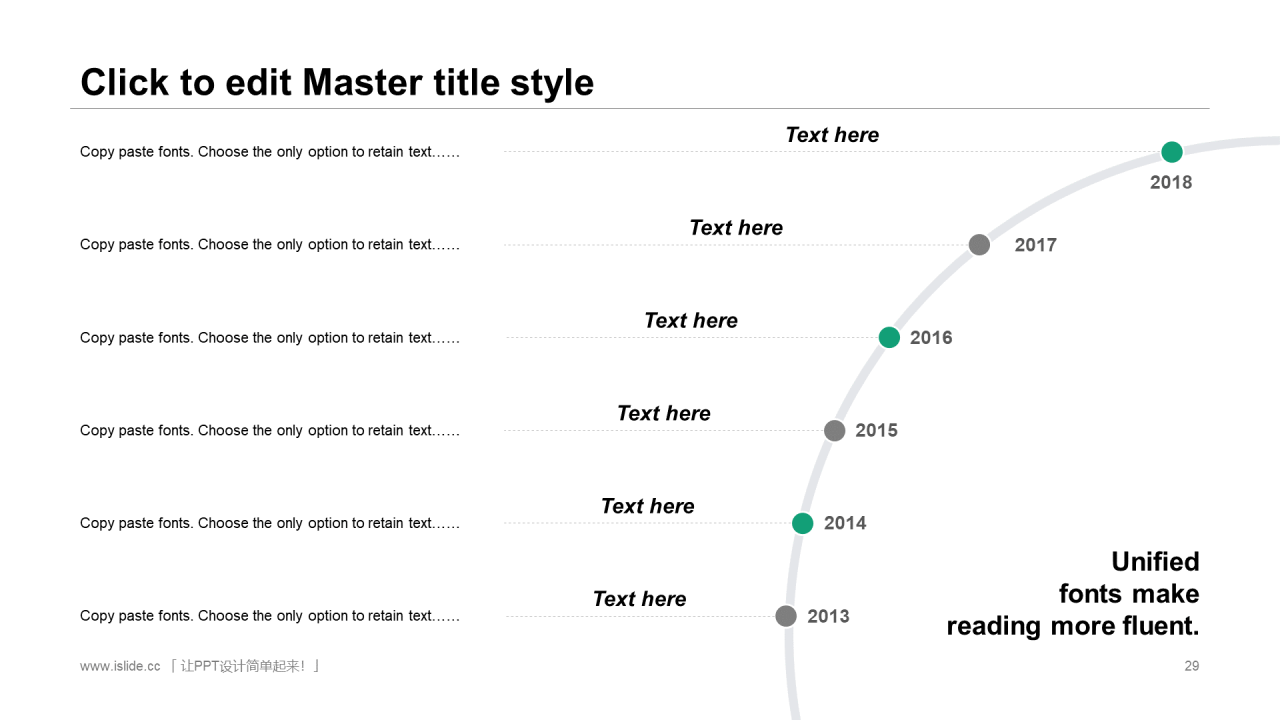
Task: Select the gray 2015 timeline marker
Action: pyautogui.click(x=835, y=431)
